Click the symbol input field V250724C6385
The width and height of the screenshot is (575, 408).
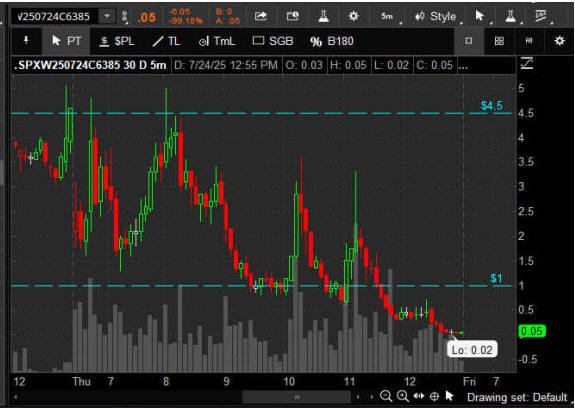point(54,16)
